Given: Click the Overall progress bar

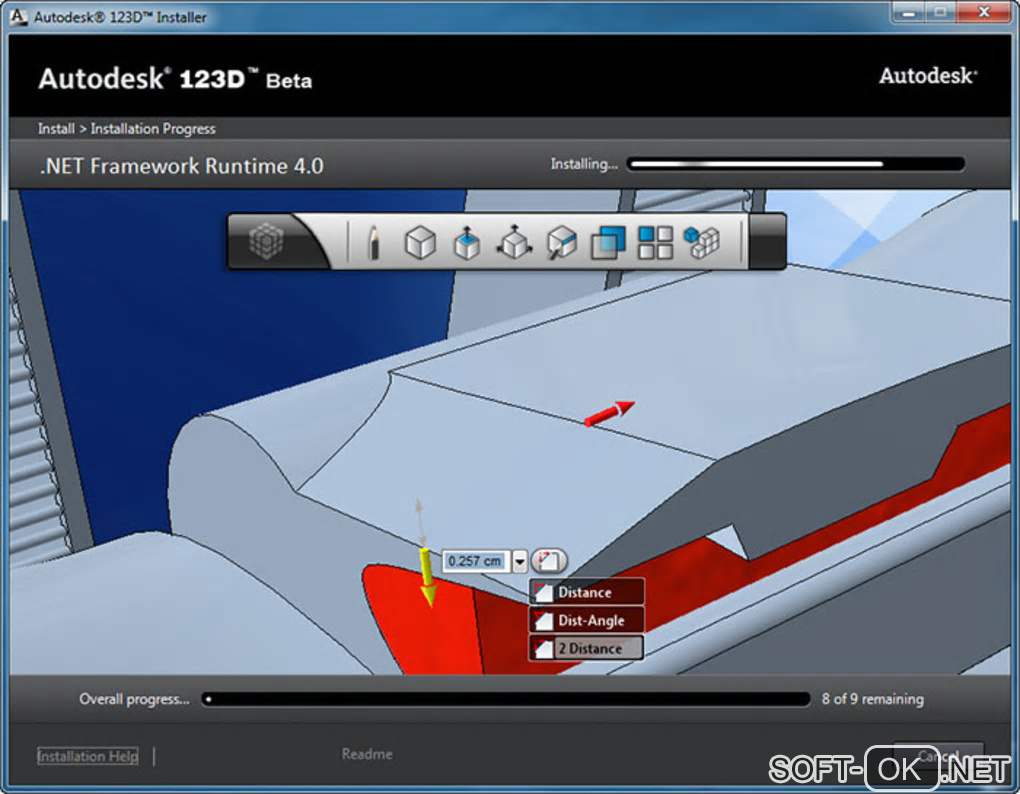Looking at the screenshot, I should click(x=505, y=699).
